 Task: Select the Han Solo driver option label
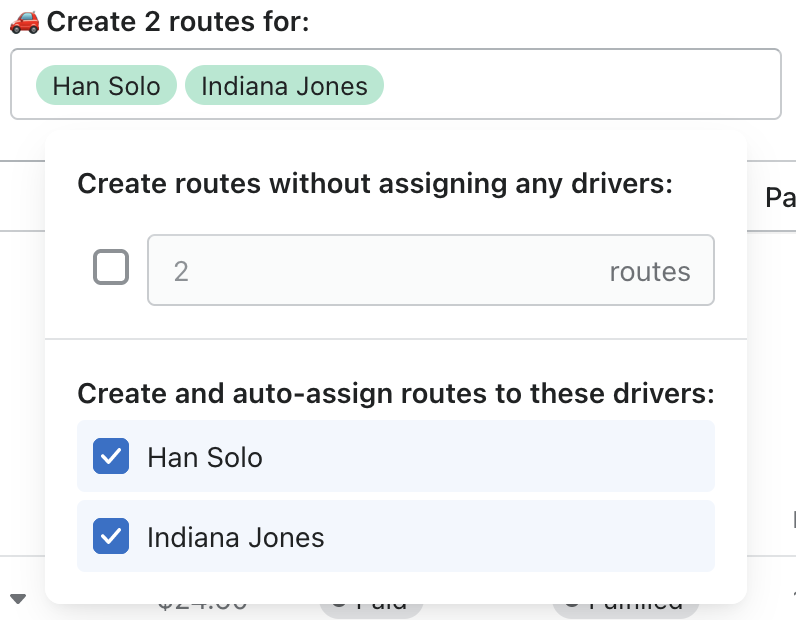[x=205, y=458]
